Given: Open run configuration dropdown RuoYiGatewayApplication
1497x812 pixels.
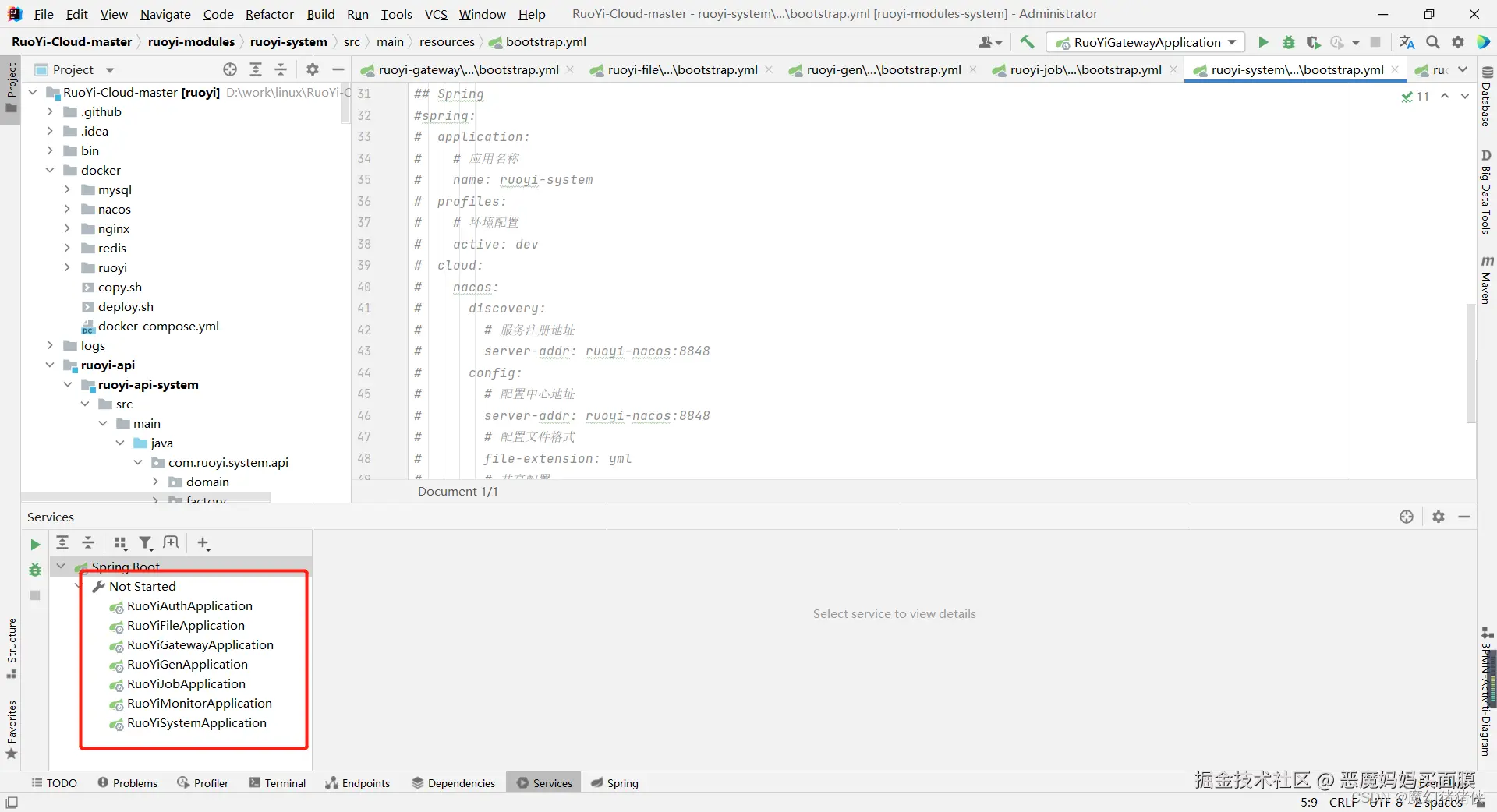Looking at the screenshot, I should tap(1145, 42).
